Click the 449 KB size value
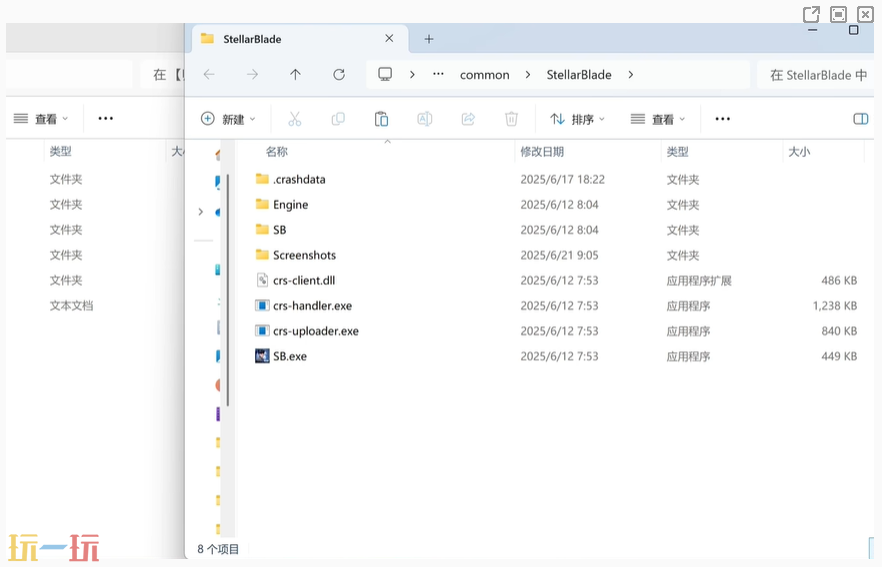Image resolution: width=882 pixels, height=567 pixels. click(x=839, y=356)
